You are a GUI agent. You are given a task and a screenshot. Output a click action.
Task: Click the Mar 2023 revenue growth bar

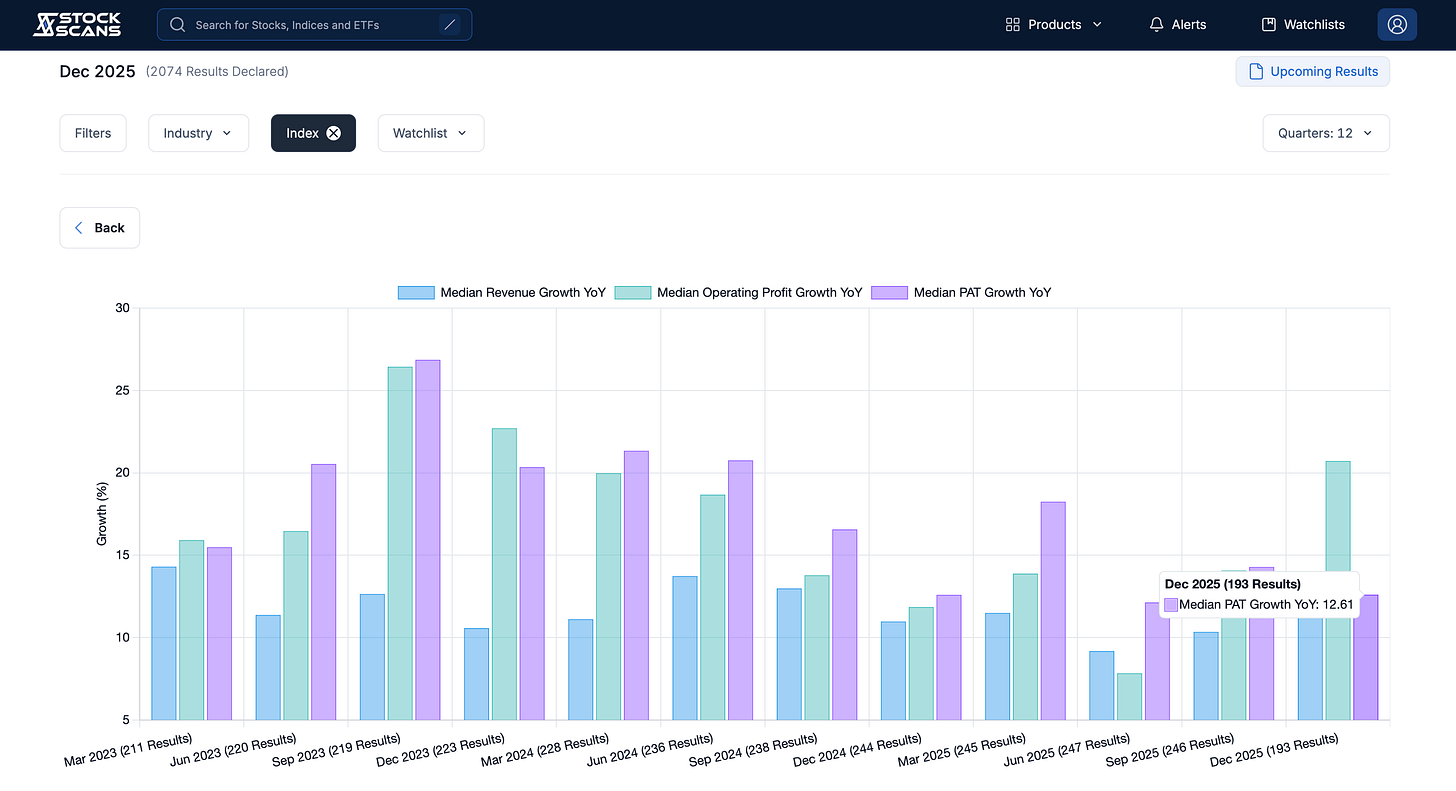pyautogui.click(x=164, y=643)
